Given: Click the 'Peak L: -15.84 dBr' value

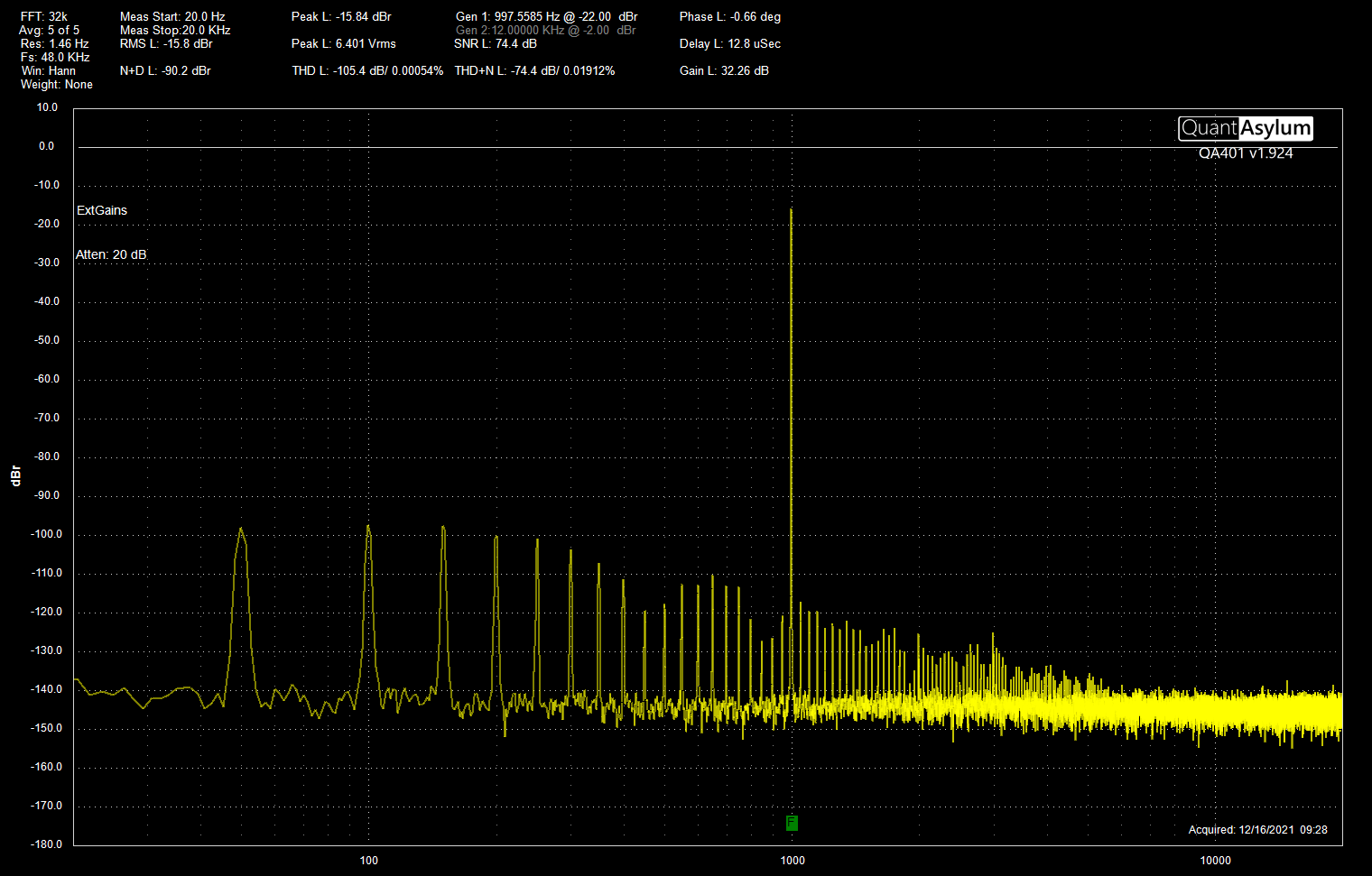Looking at the screenshot, I should click(341, 16).
